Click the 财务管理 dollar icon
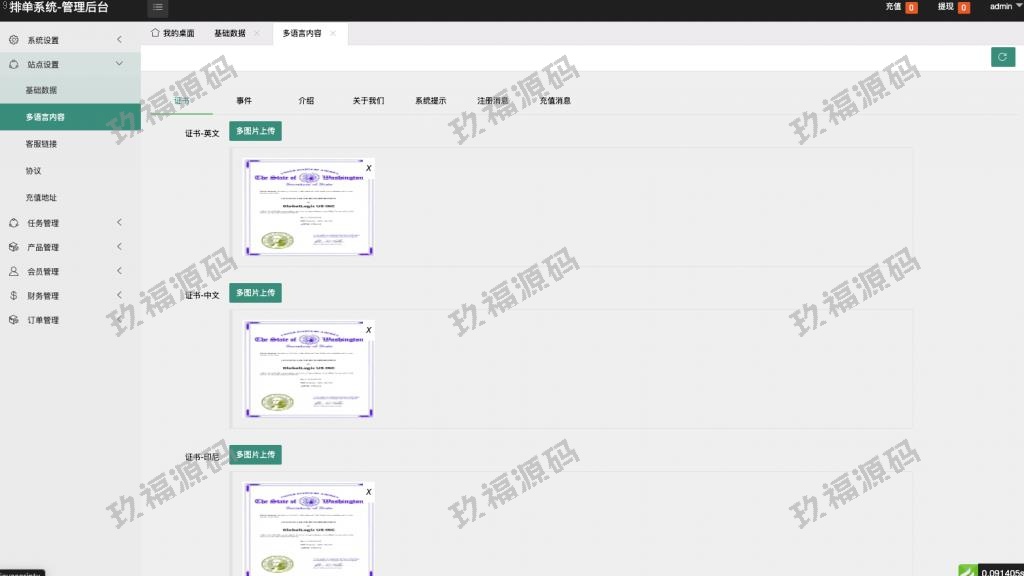Screen dimensions: 1024x576 click(13, 296)
